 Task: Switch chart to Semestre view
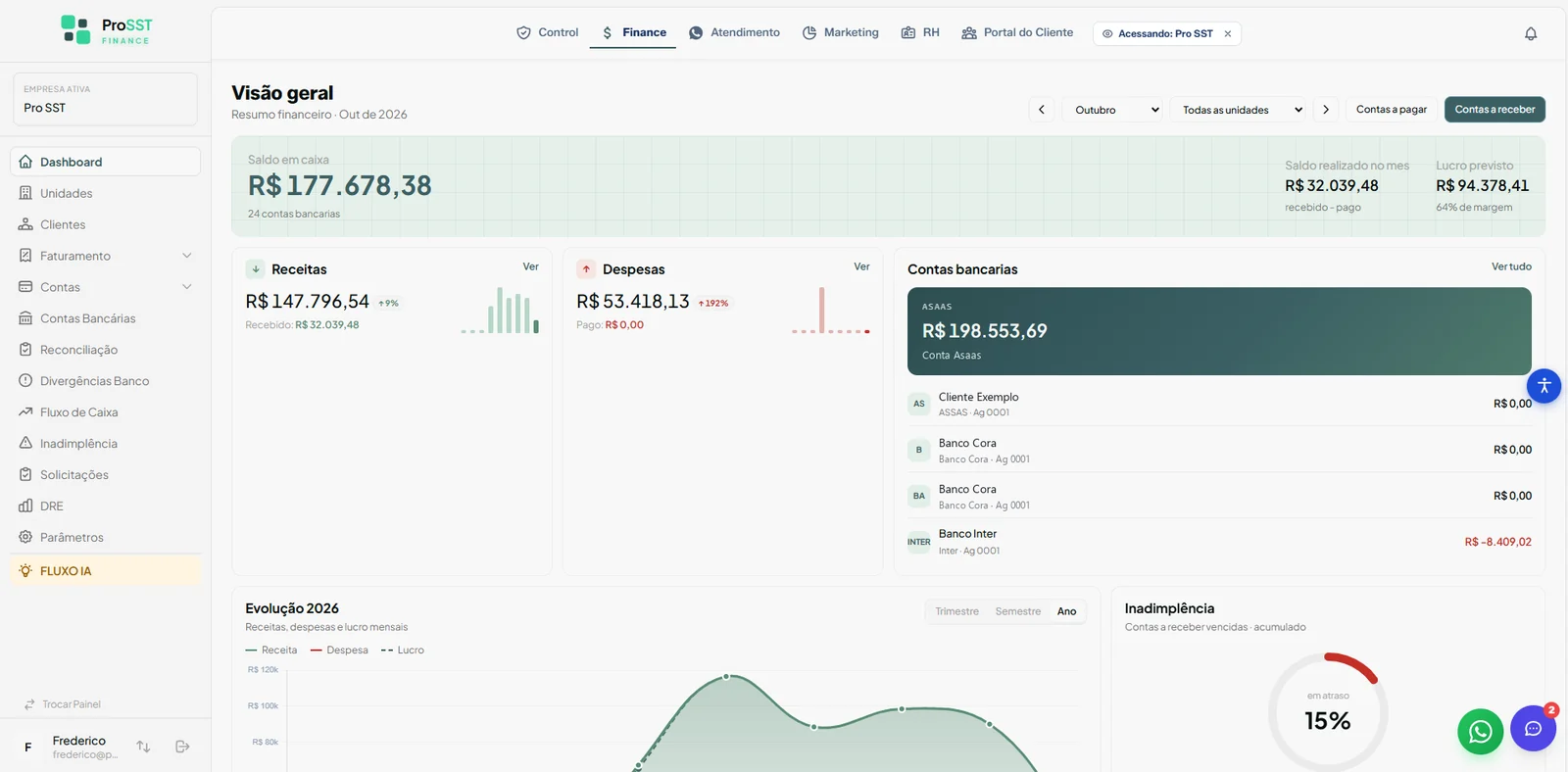click(x=1018, y=611)
